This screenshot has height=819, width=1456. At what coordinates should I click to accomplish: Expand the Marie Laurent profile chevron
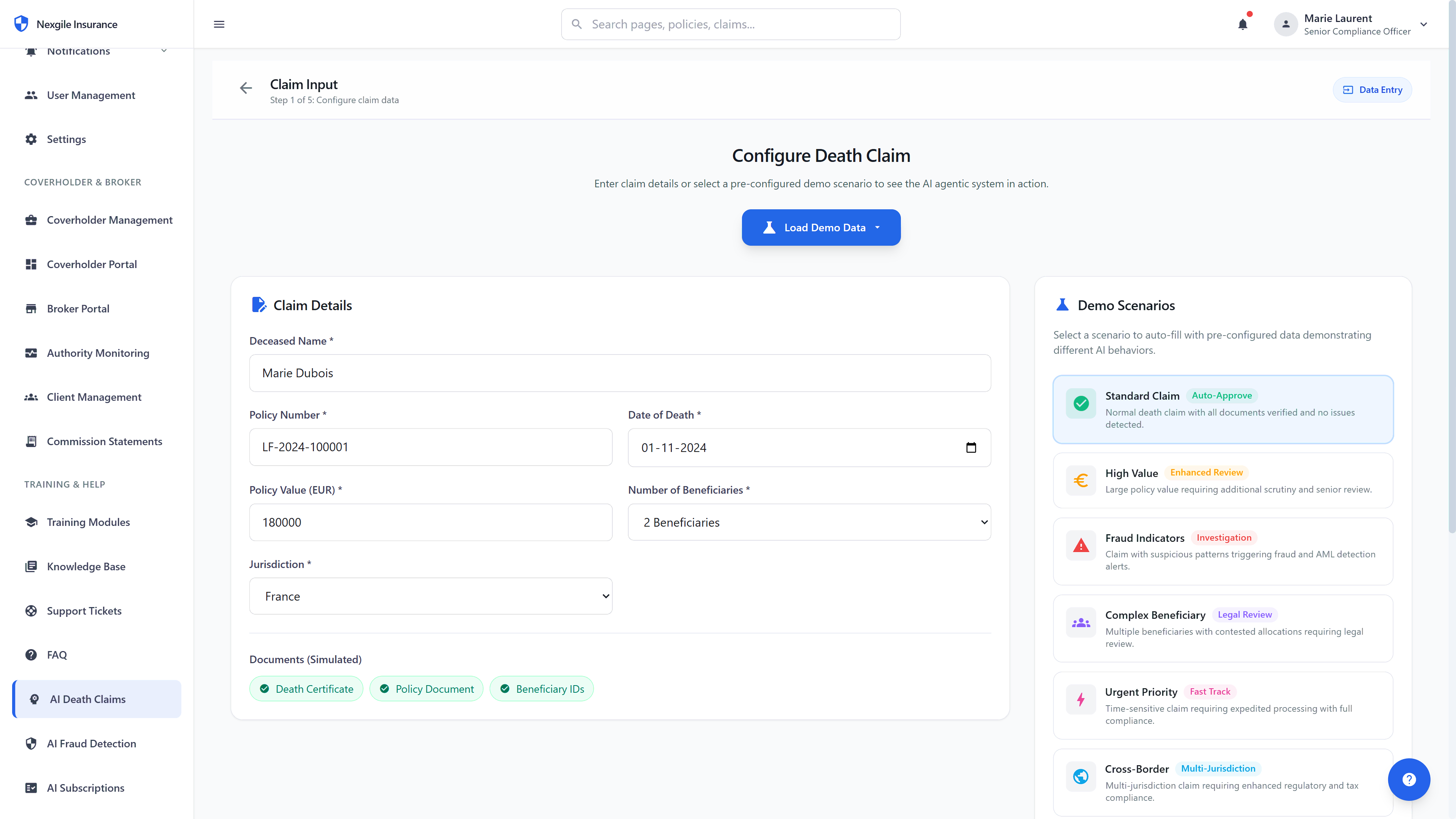1424,24
